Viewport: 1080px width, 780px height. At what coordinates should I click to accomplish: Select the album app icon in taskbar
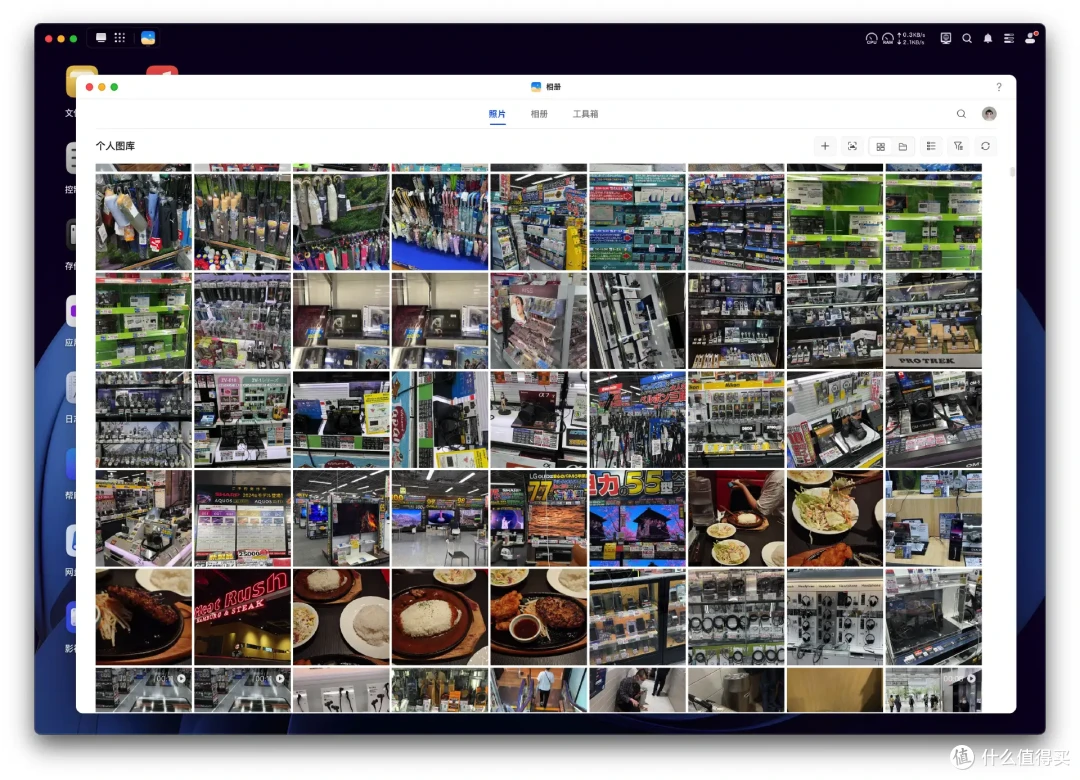coord(148,38)
